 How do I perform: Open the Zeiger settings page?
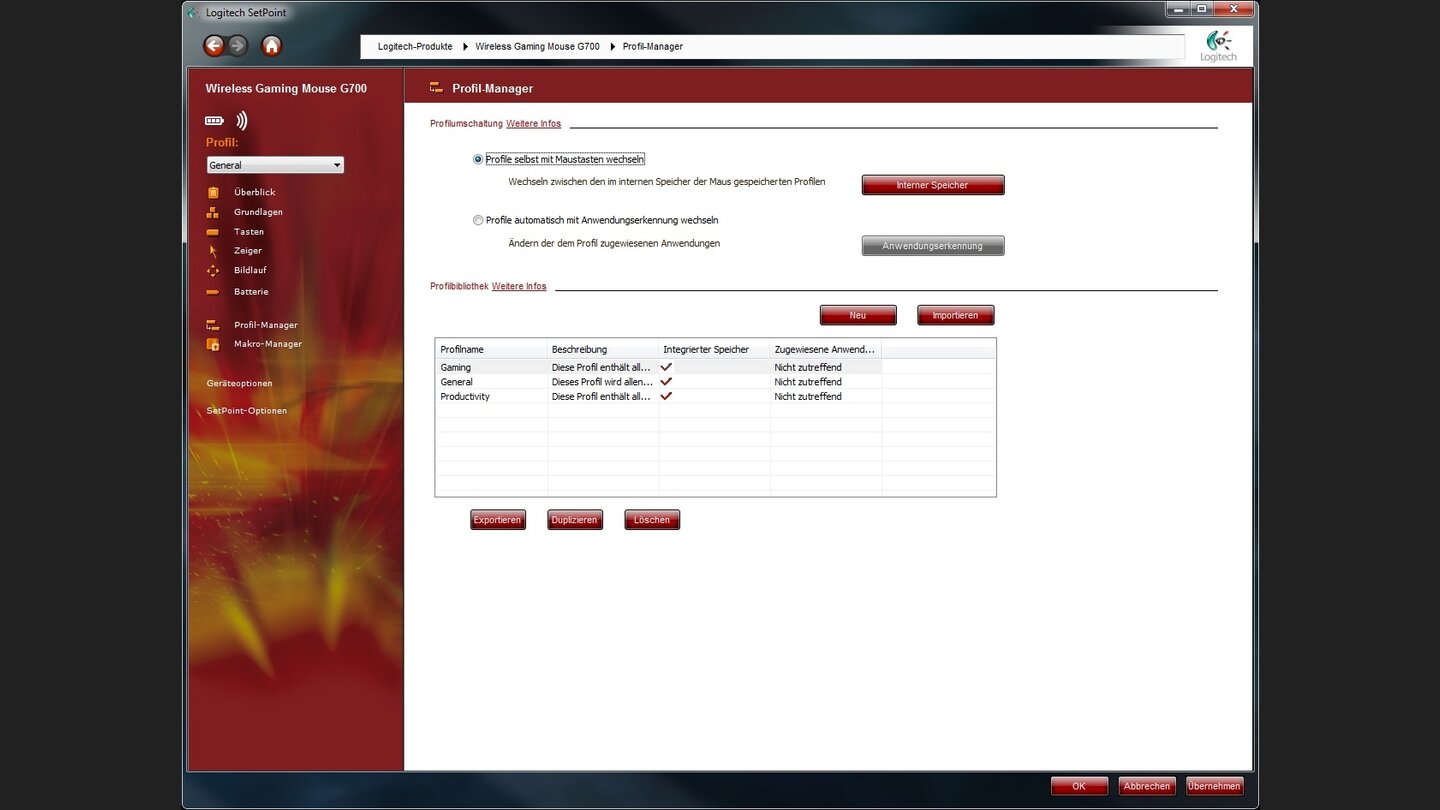(x=248, y=251)
